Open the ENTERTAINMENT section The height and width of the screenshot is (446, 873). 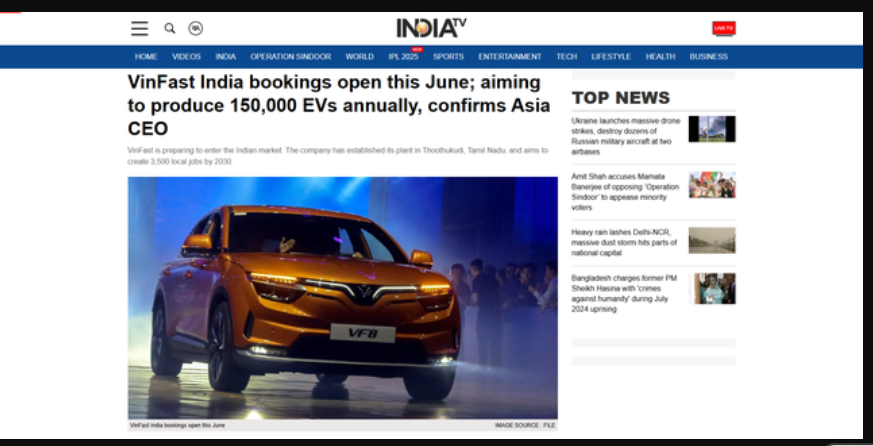tap(509, 57)
